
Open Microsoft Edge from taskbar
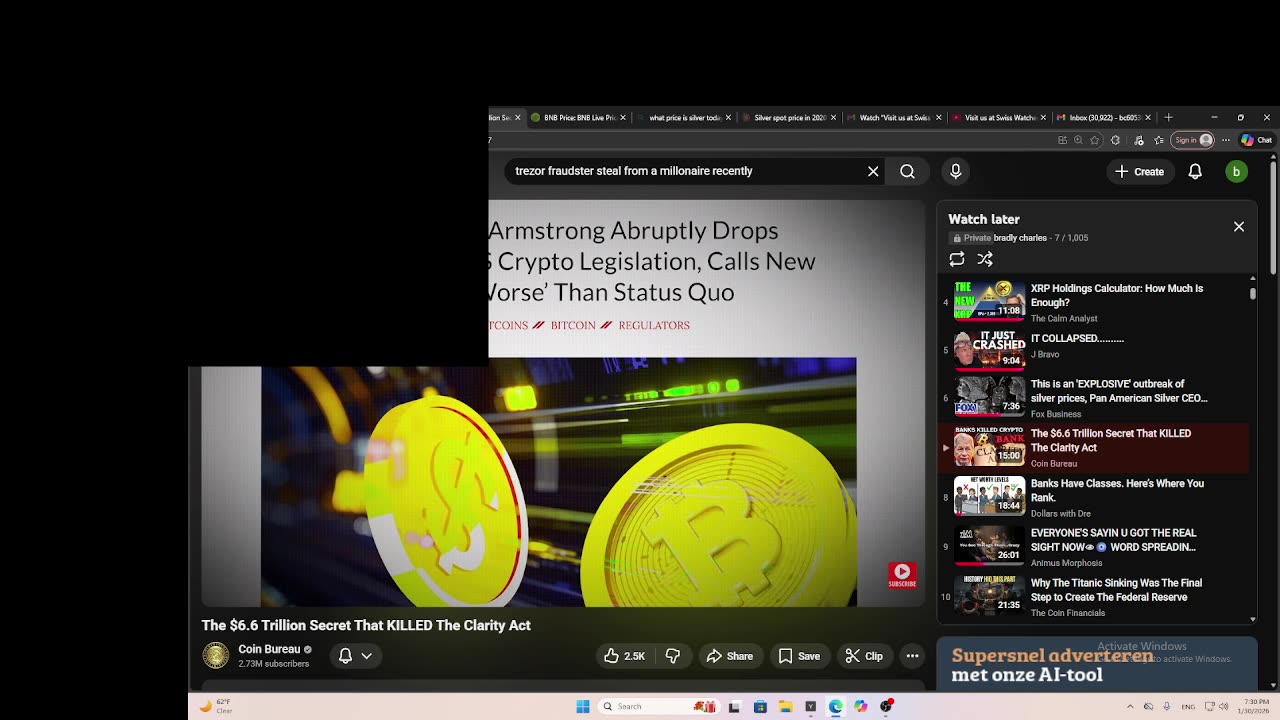836,706
